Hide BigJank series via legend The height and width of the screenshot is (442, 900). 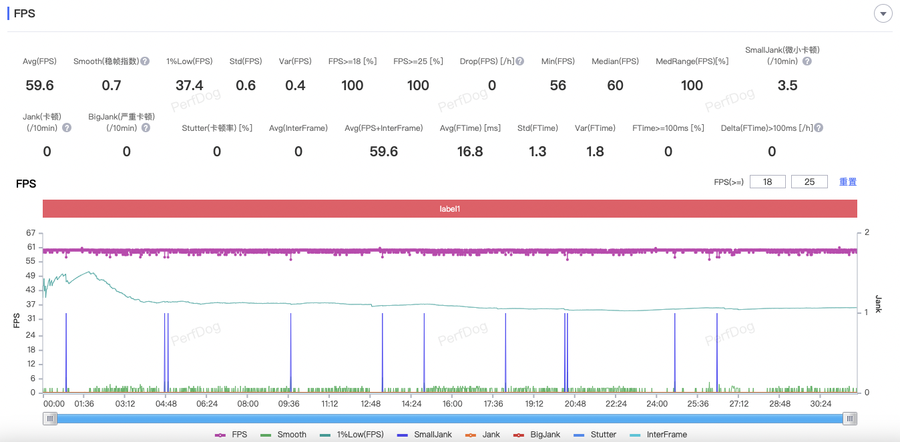click(x=536, y=435)
